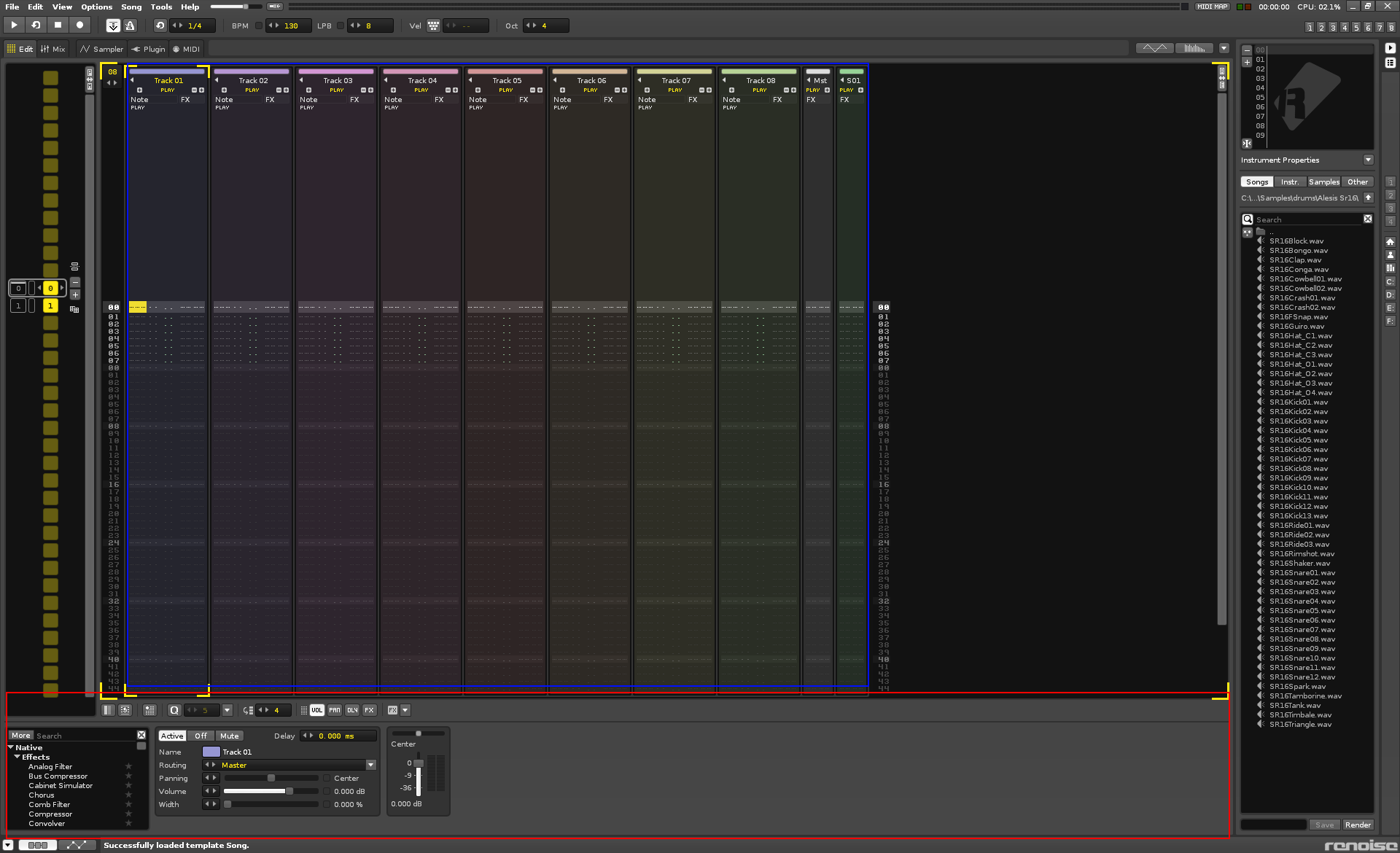Screen dimensions: 1400x853
Task: Add an instrument with the plus button
Action: [x=1247, y=62]
